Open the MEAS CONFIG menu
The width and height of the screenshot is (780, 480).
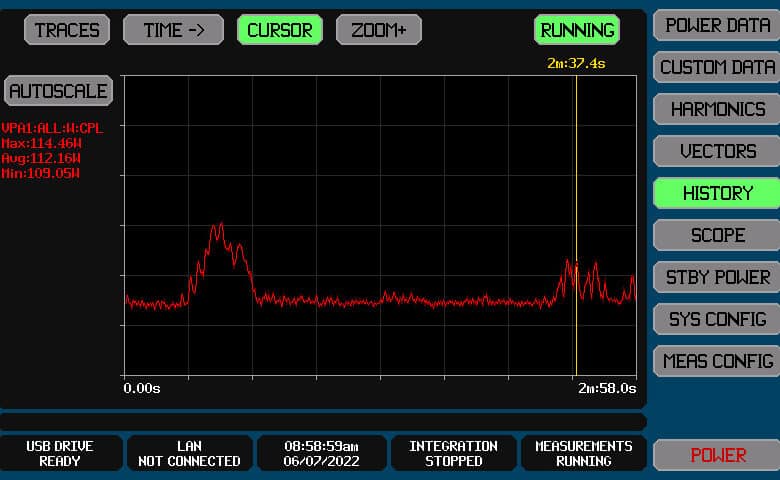coord(717,361)
